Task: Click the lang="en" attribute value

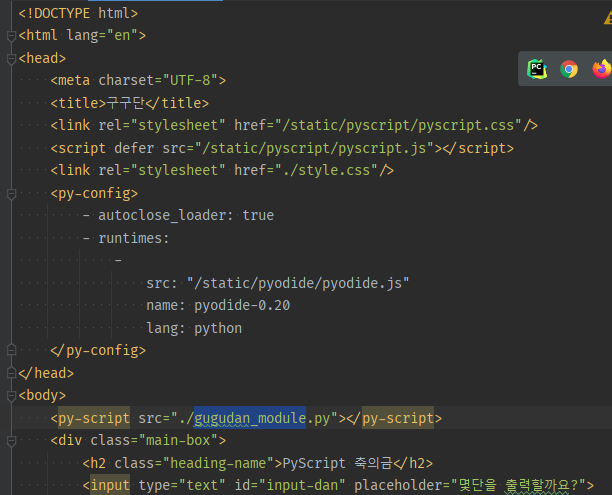Action: tap(122, 36)
